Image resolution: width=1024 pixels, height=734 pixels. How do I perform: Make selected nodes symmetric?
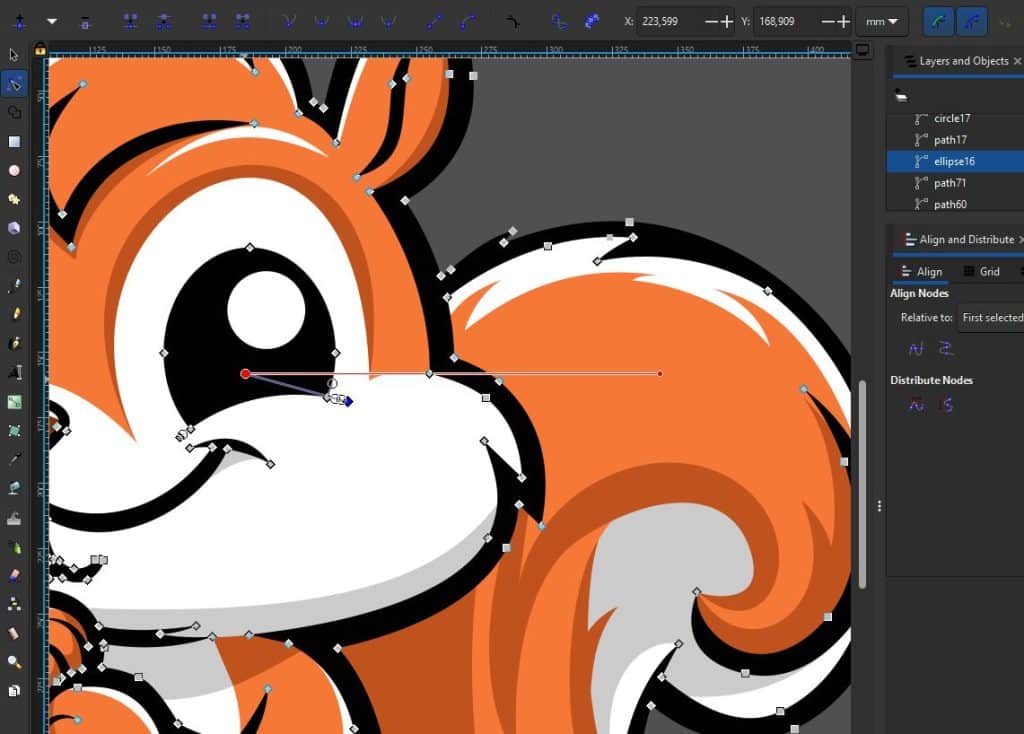[355, 22]
